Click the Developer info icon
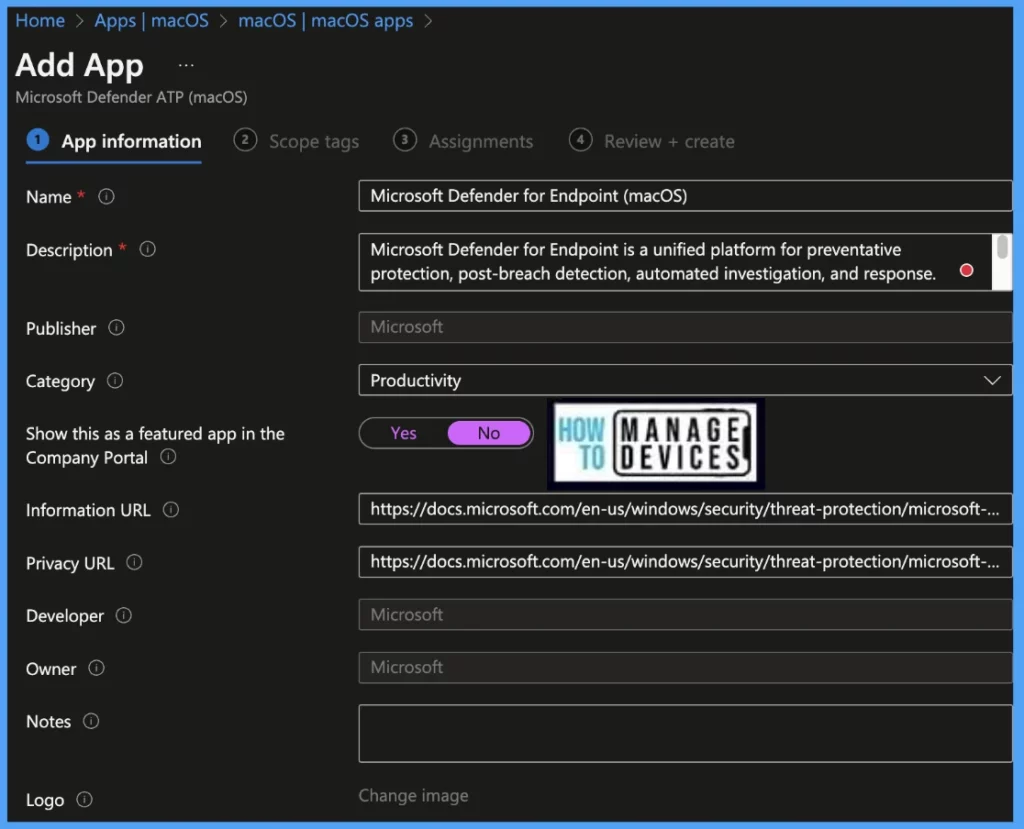Screen dimensions: 1024x829 coord(123,615)
